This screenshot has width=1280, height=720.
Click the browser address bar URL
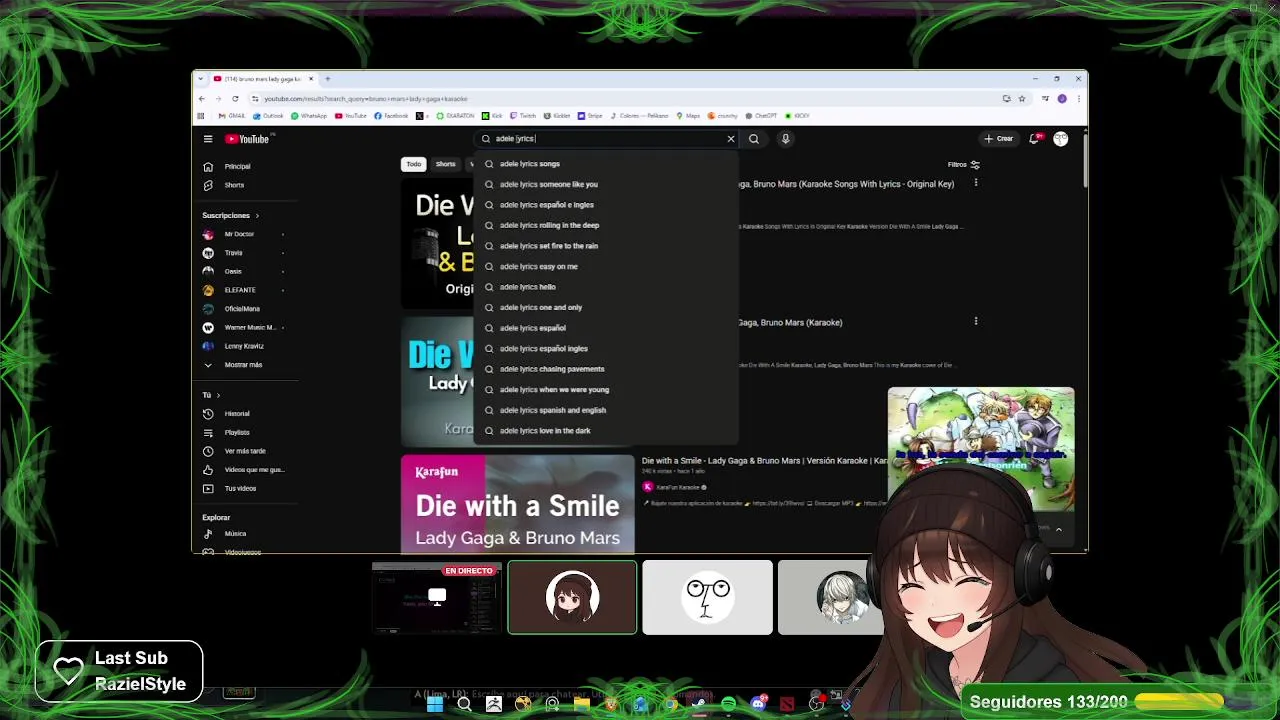tap(366, 99)
